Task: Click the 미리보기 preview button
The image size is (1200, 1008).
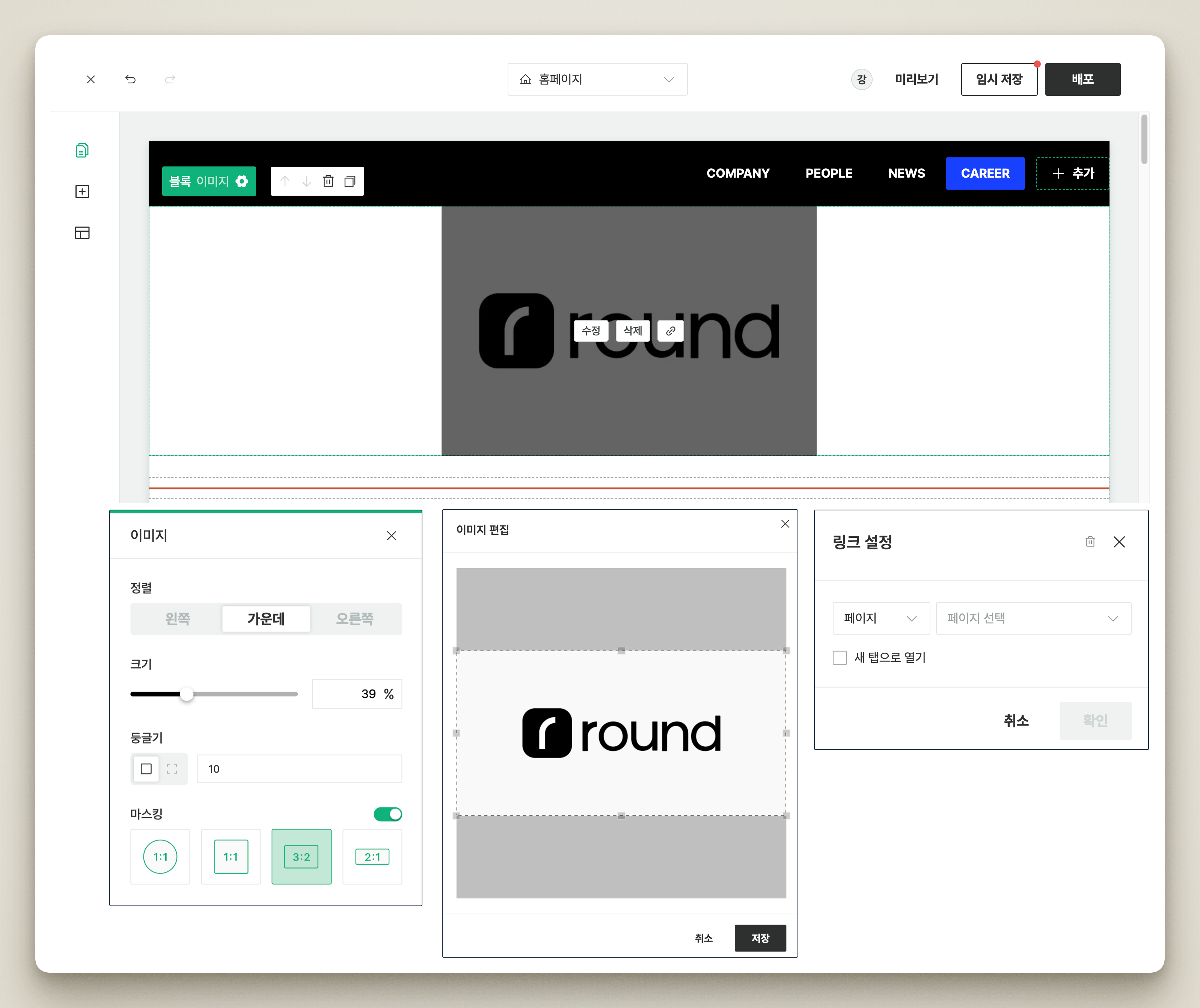Action: point(917,79)
